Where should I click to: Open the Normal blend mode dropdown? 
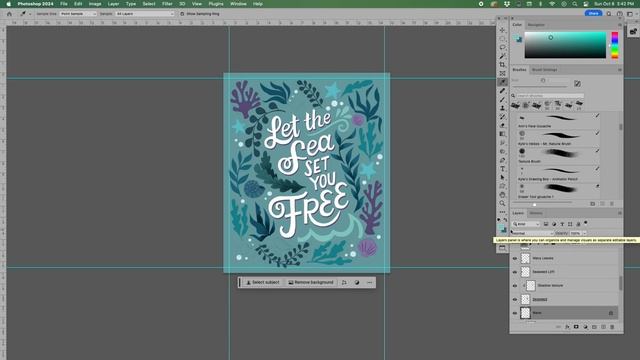tap(532, 233)
